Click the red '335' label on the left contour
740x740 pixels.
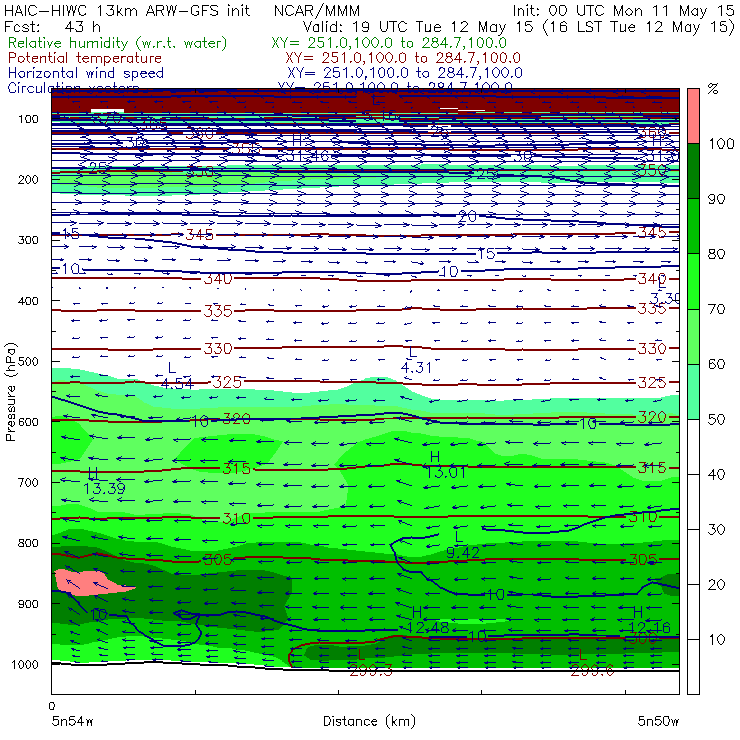tap(218, 311)
